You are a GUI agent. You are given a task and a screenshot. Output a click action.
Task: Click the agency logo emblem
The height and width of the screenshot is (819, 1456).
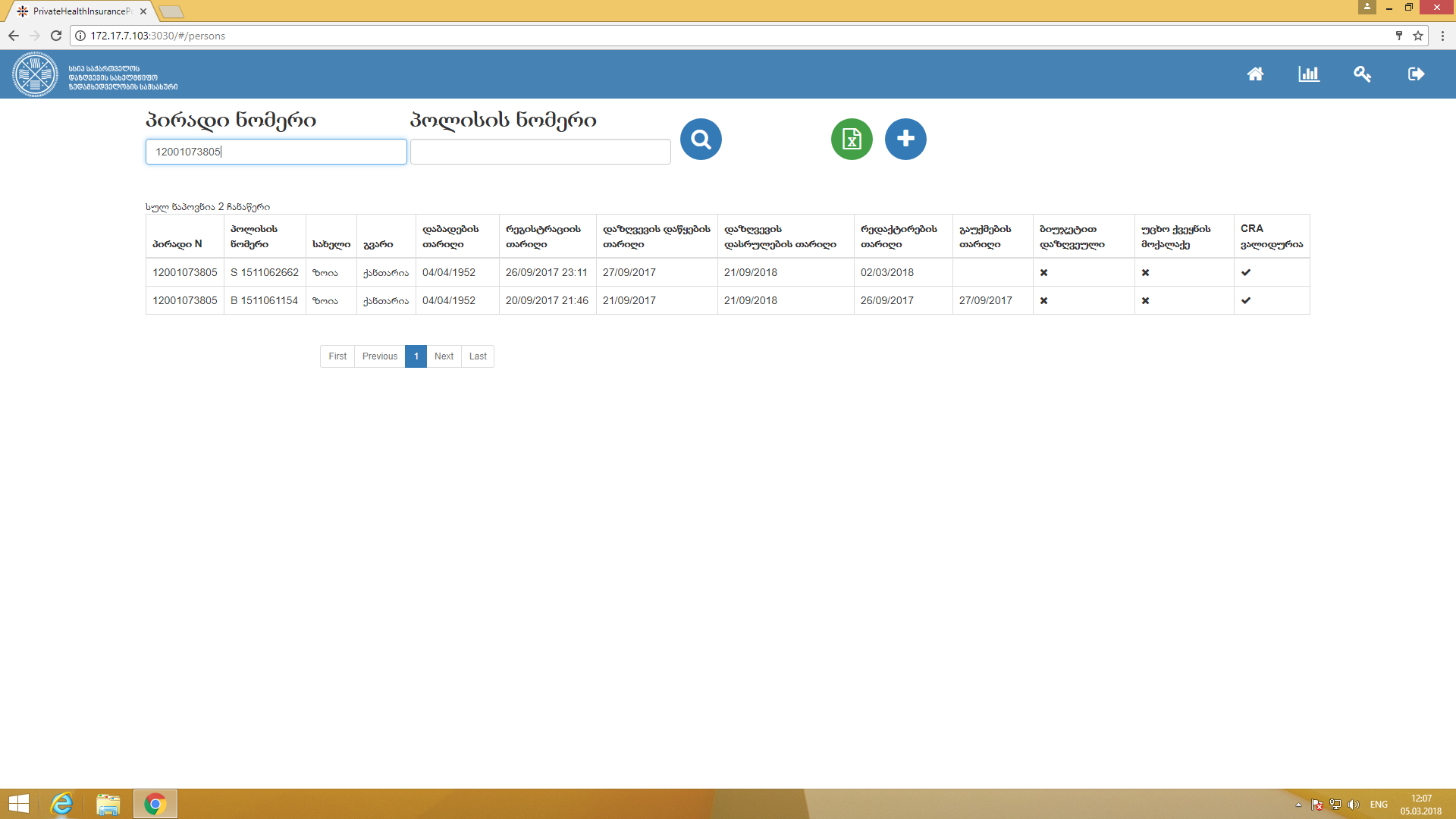click(35, 74)
